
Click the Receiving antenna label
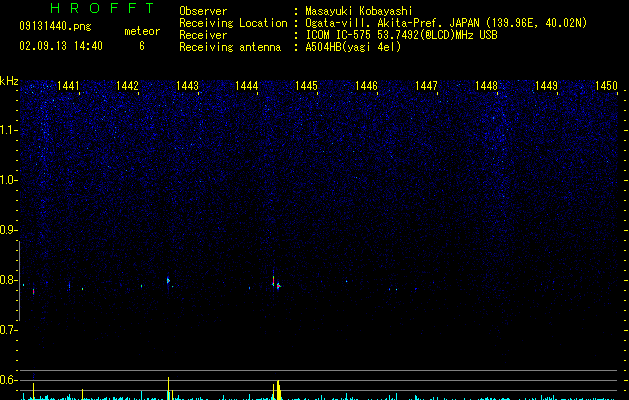point(230,47)
